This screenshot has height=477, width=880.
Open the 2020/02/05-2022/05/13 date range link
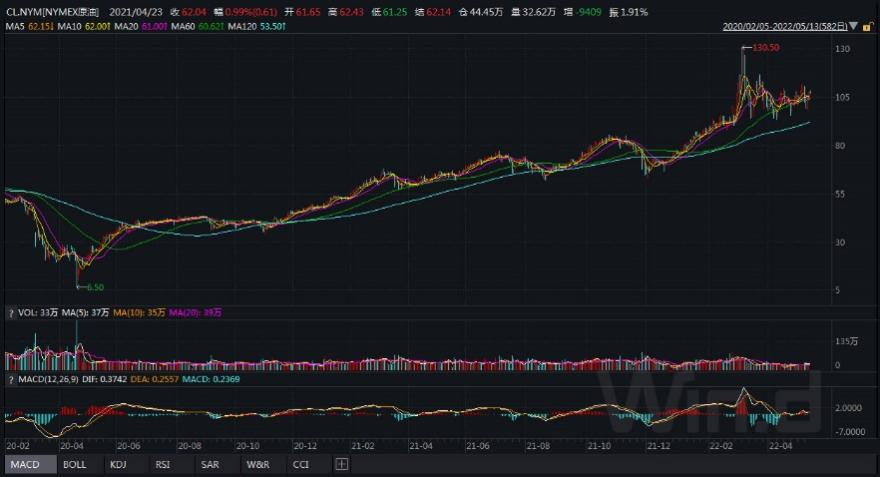785,26
